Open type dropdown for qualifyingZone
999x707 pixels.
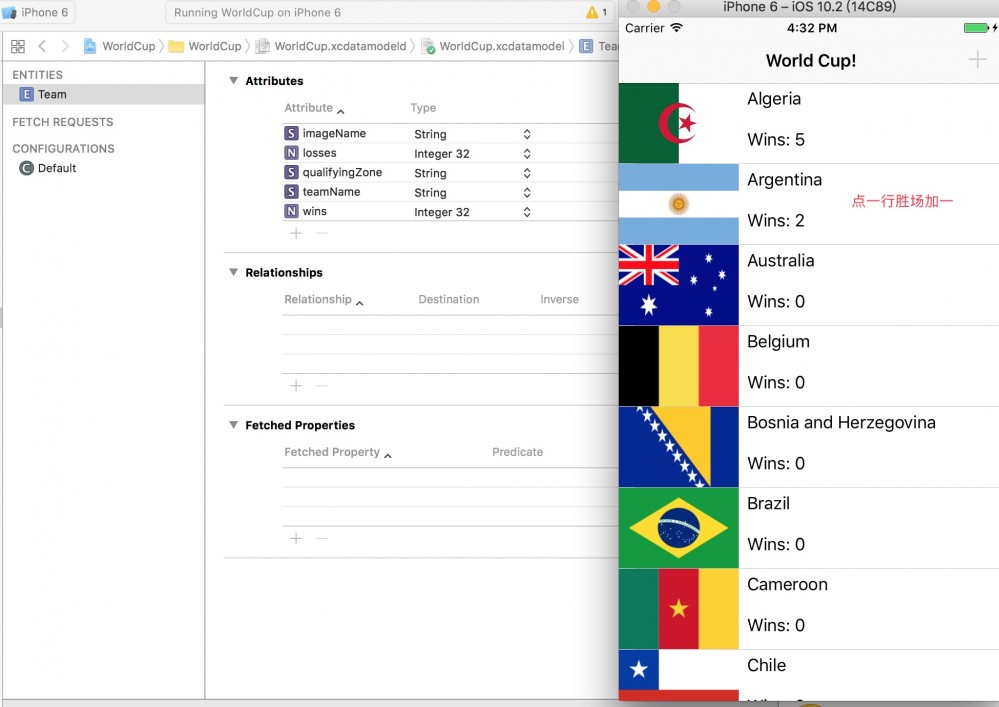(x=527, y=173)
